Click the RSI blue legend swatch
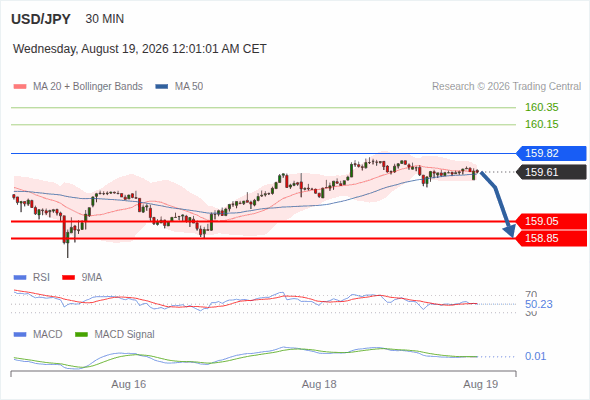 [x=20, y=278]
